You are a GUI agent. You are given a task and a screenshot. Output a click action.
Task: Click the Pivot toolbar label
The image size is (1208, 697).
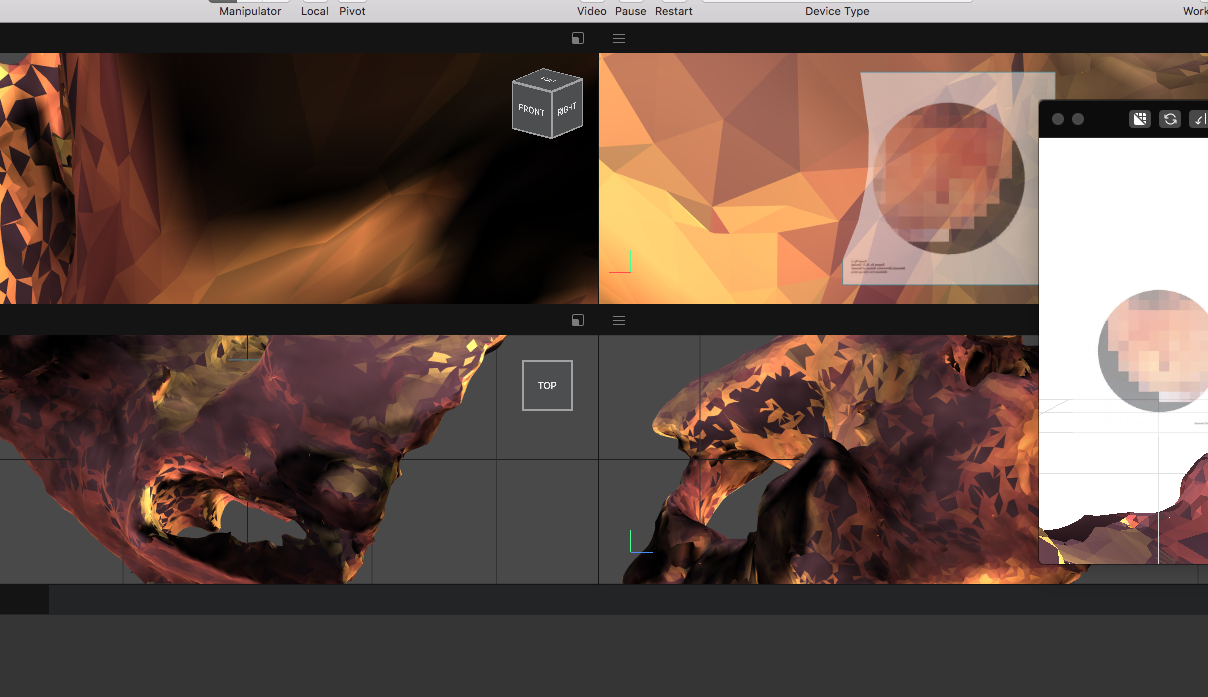click(352, 11)
